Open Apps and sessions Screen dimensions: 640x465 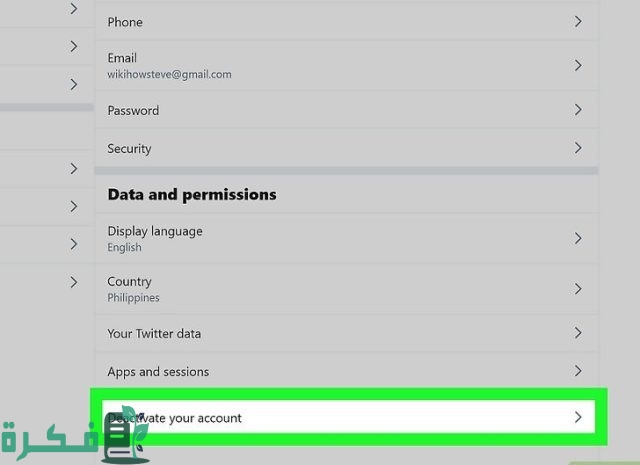pyautogui.click(x=347, y=371)
